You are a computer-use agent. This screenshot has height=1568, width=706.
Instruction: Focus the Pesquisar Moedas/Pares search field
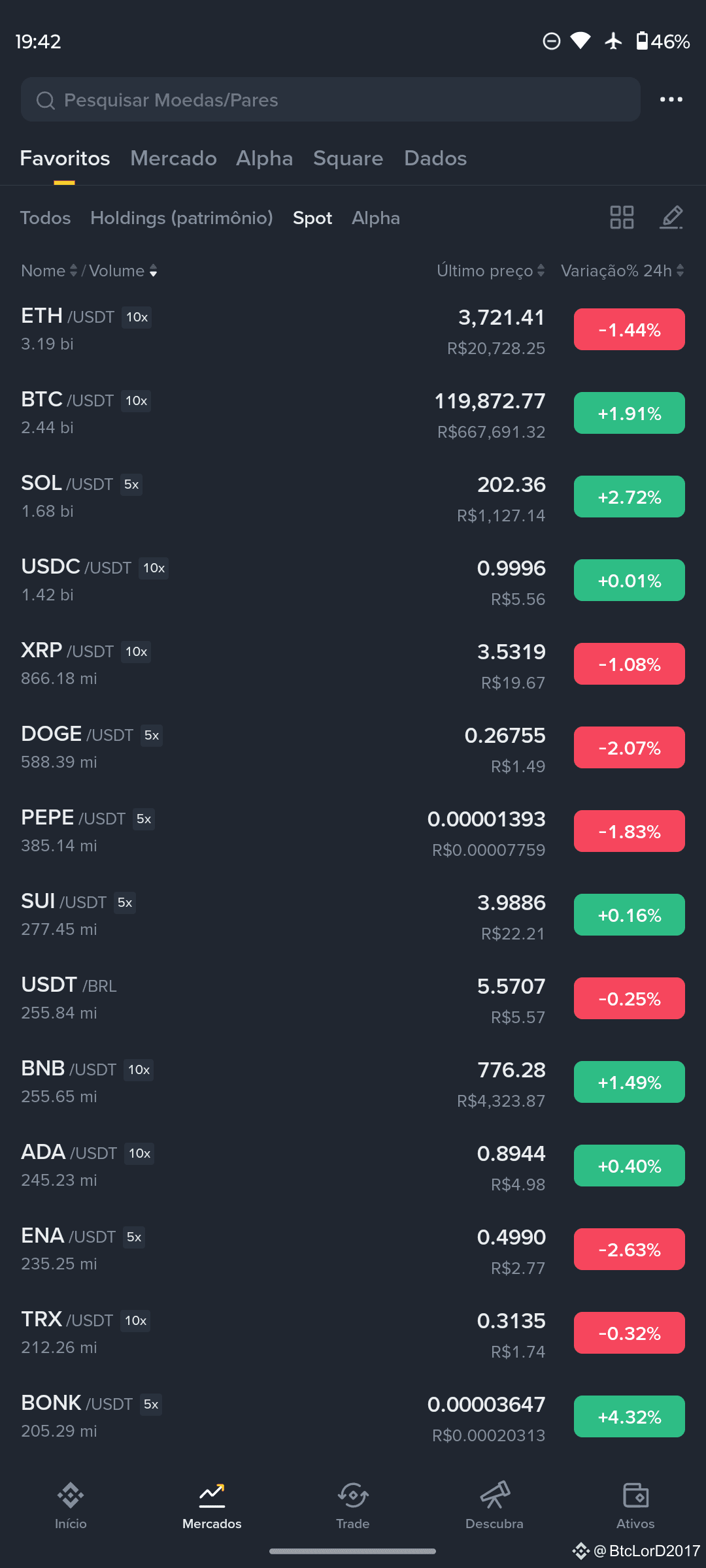[331, 99]
